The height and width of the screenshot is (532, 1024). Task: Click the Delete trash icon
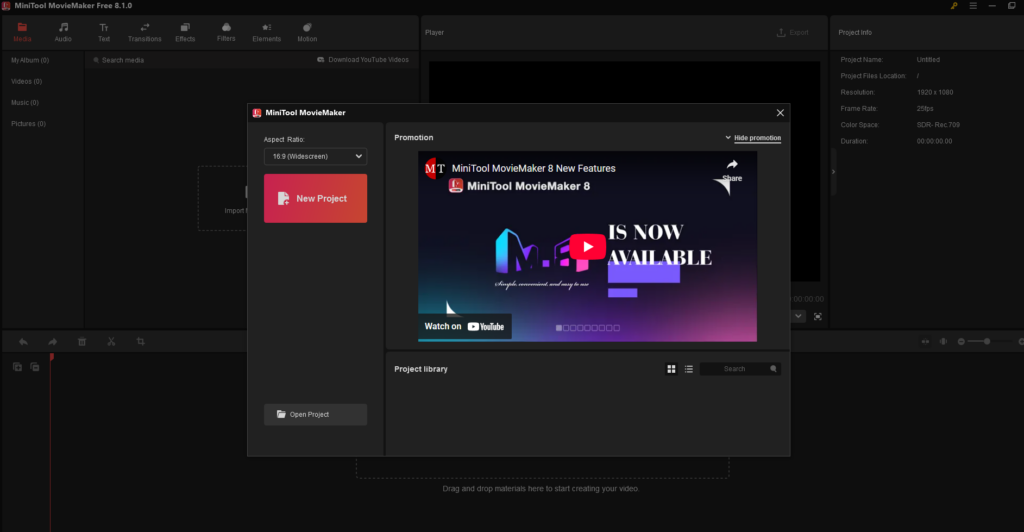click(x=82, y=341)
